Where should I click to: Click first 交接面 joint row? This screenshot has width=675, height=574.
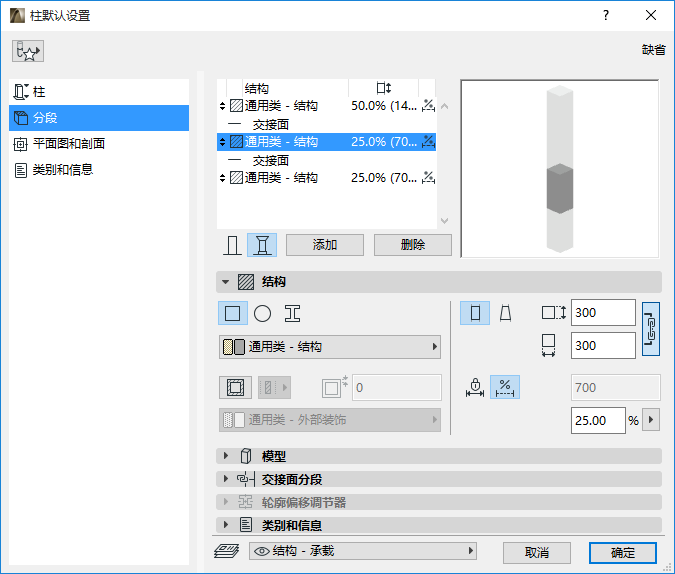[x=327, y=124]
